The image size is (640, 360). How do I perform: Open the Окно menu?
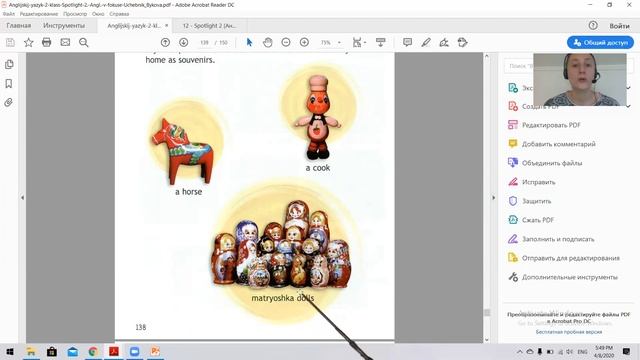coord(98,14)
